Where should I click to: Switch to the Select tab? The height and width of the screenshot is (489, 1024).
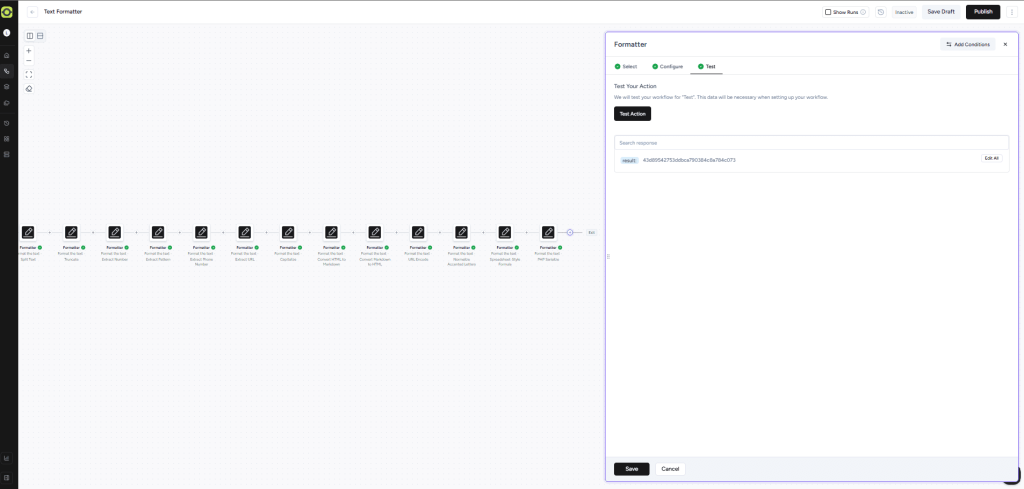click(x=628, y=66)
